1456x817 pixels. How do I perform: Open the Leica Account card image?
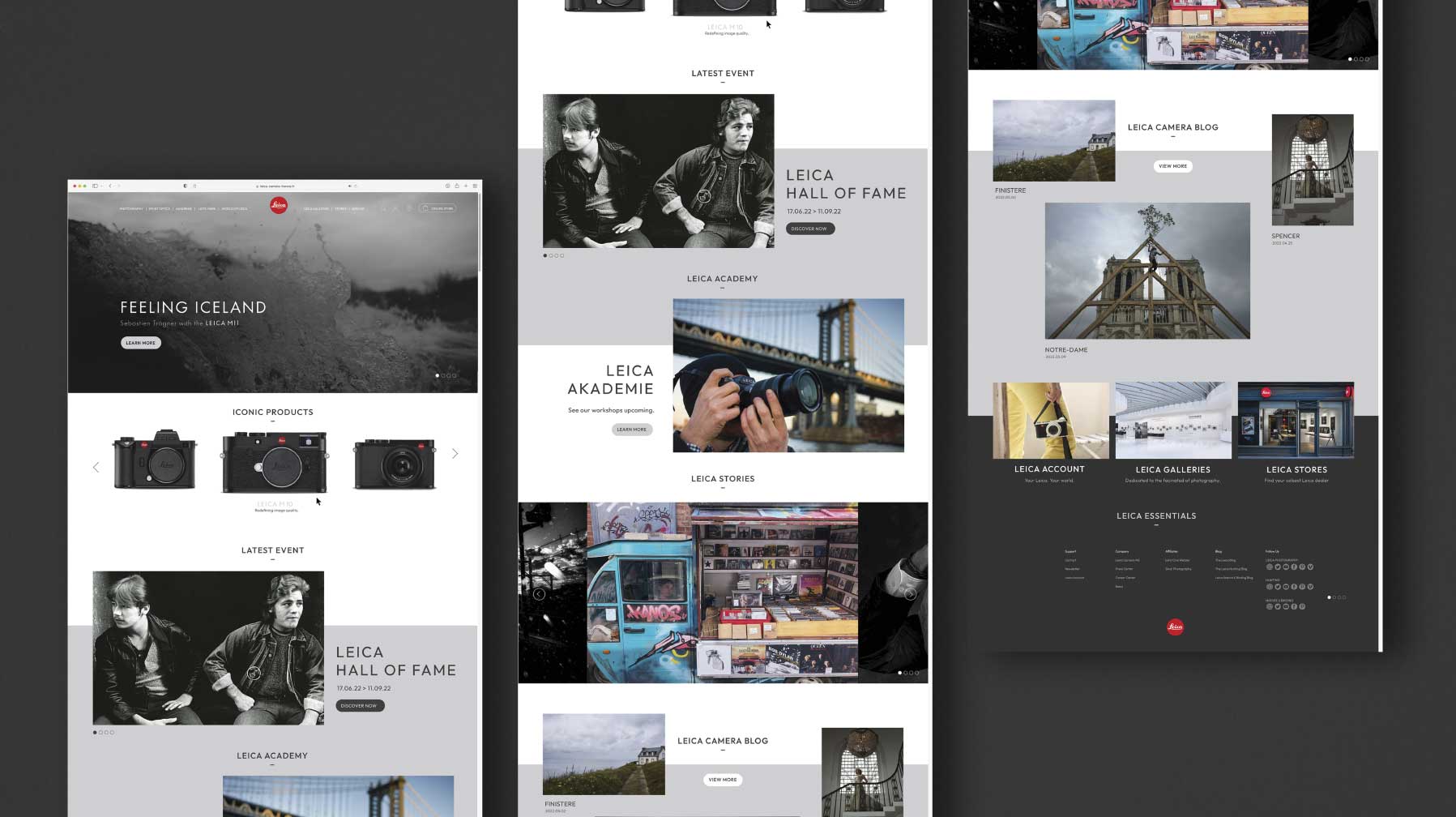pyautogui.click(x=1050, y=421)
